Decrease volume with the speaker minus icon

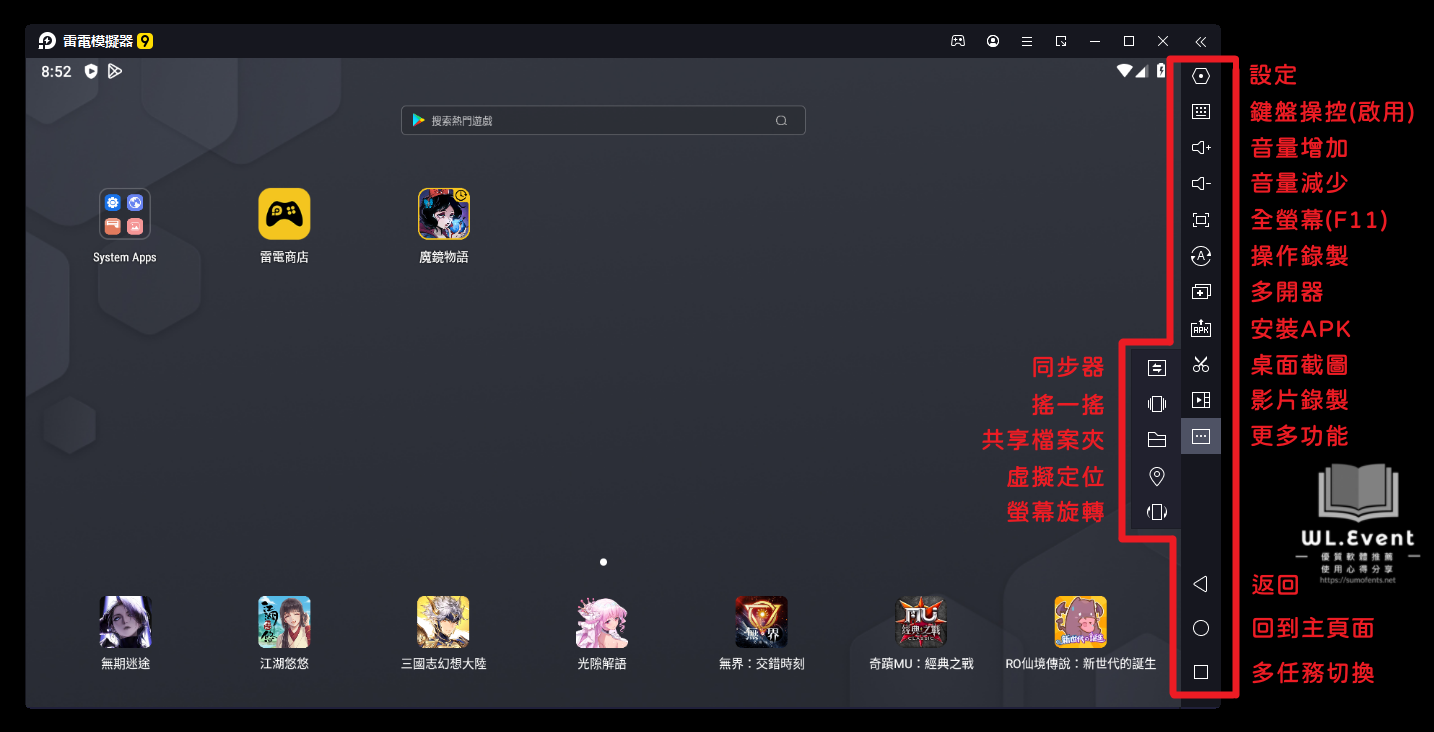(1201, 184)
